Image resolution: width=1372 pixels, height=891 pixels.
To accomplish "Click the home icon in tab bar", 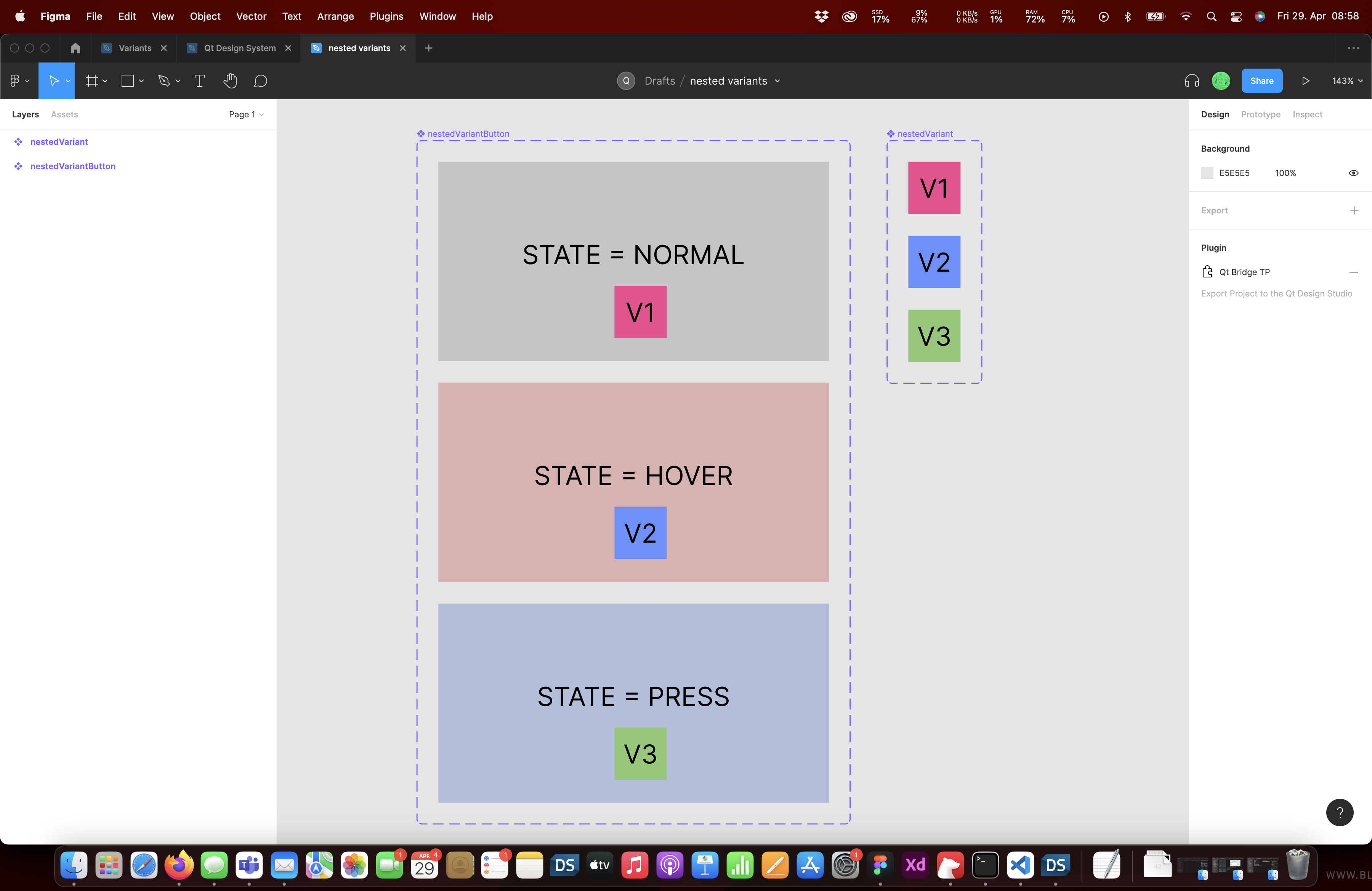I will (75, 48).
